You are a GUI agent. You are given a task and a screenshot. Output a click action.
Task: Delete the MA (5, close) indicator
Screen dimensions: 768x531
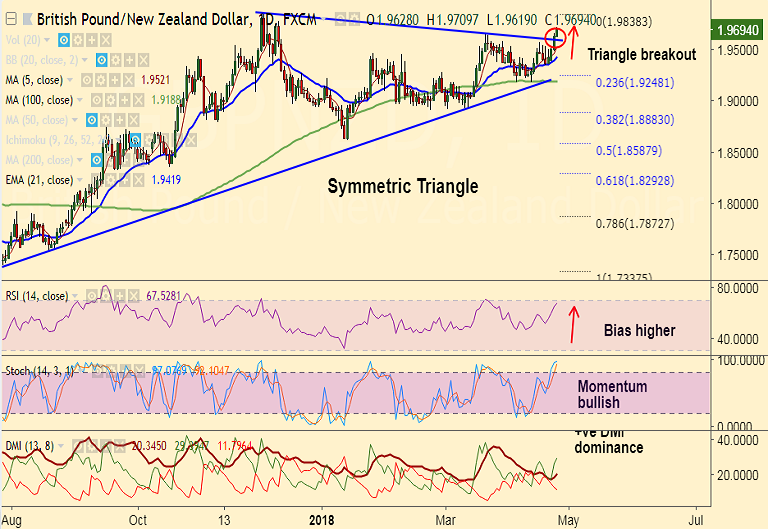click(128, 80)
